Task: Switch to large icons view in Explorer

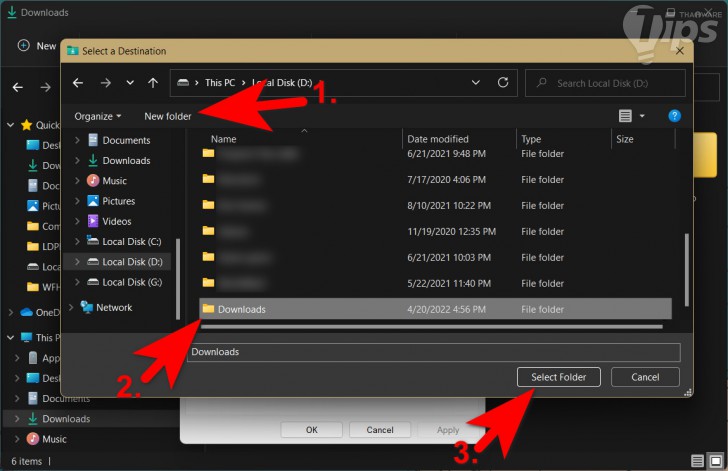Action: [x=715, y=461]
